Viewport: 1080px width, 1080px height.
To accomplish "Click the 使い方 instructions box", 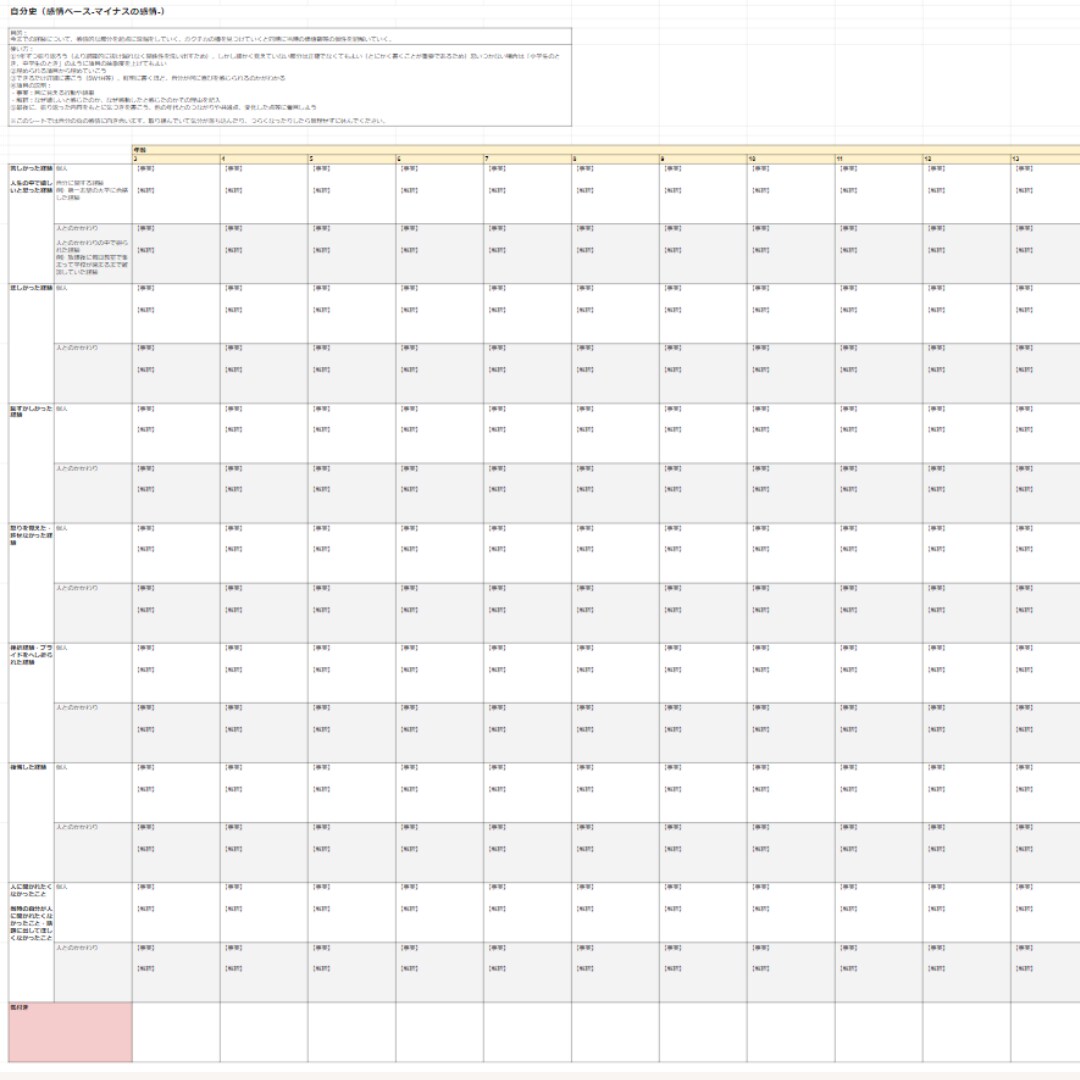I will [x=290, y=85].
